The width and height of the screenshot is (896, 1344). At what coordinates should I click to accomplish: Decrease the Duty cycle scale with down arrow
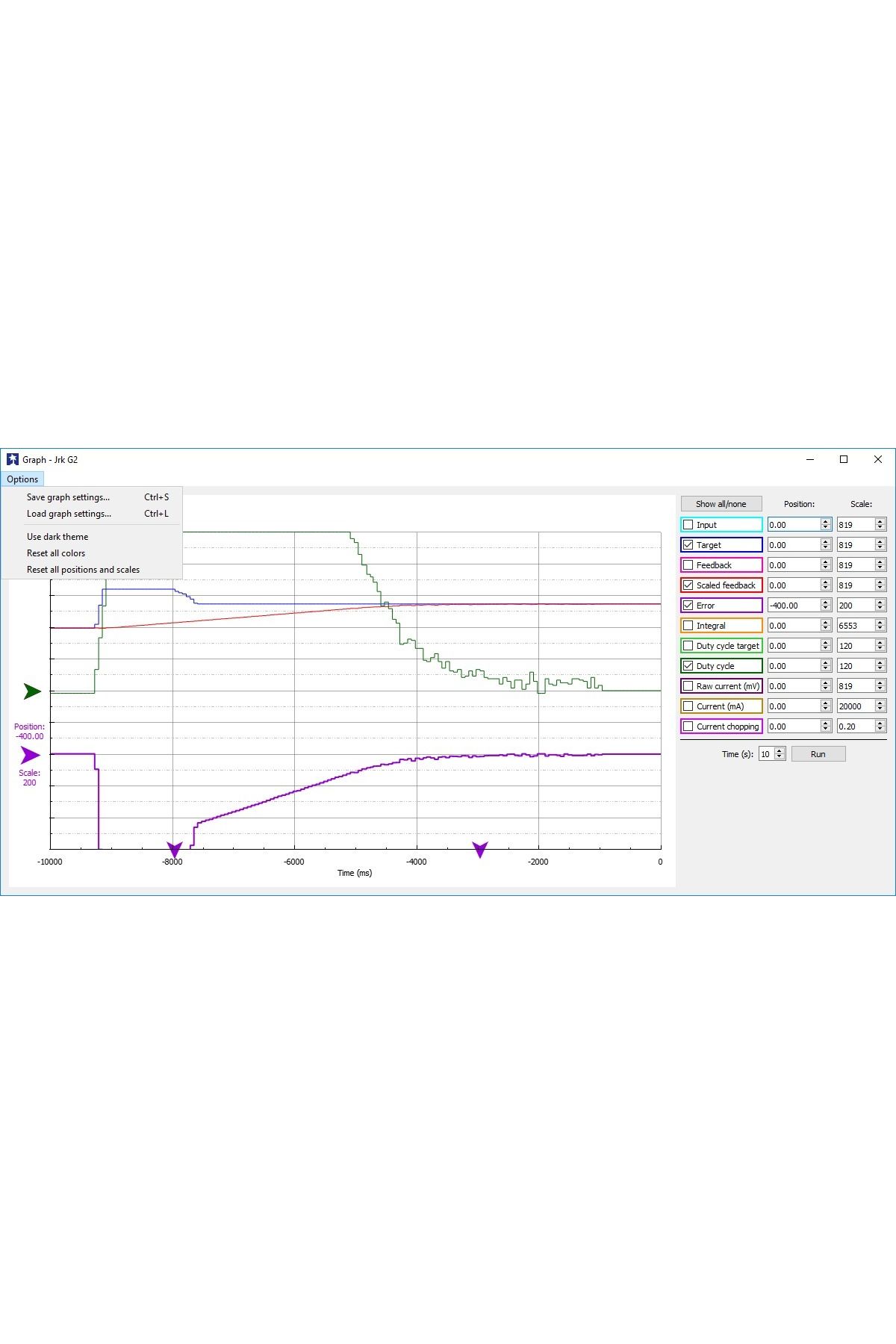click(x=880, y=669)
